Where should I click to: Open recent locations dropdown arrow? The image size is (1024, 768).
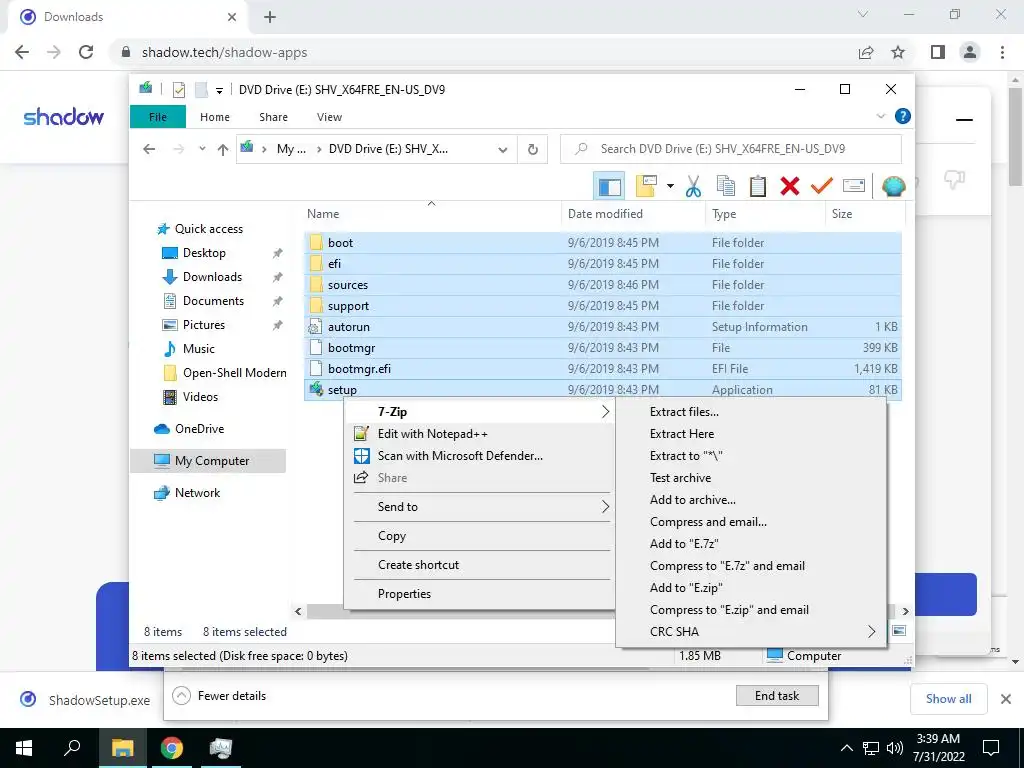[x=202, y=150]
